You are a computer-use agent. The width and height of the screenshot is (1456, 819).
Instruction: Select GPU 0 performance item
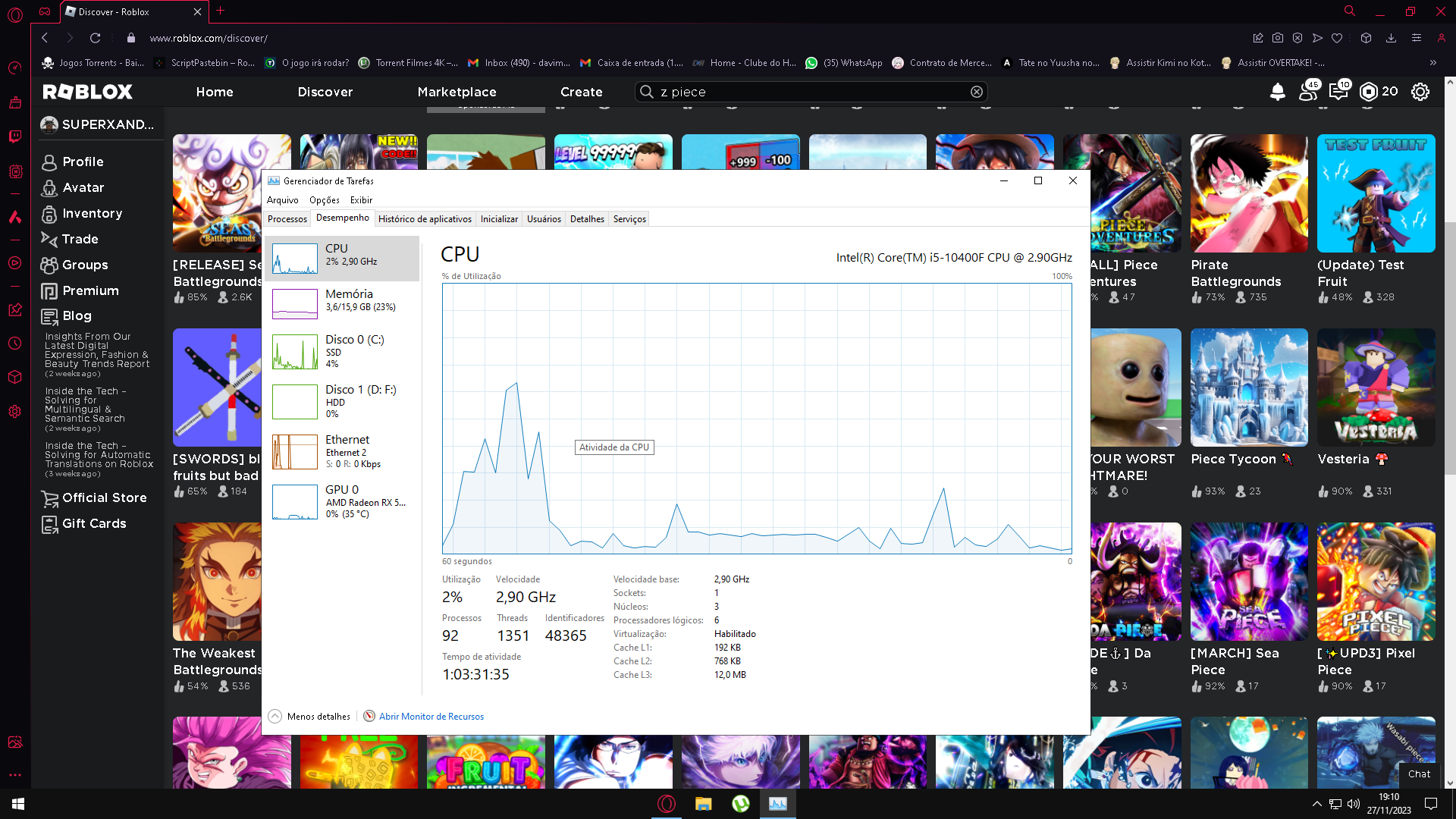tap(342, 502)
